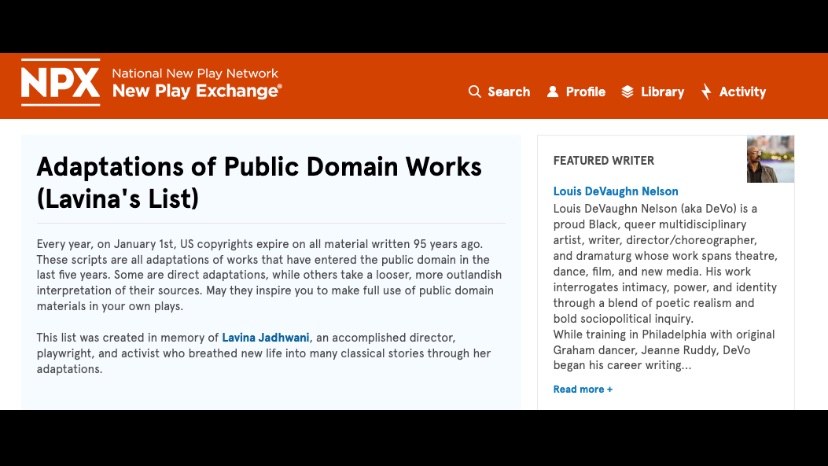828x466 pixels.
Task: Open Louis DeVaughn Nelson's writer page link
Action: tap(616, 191)
